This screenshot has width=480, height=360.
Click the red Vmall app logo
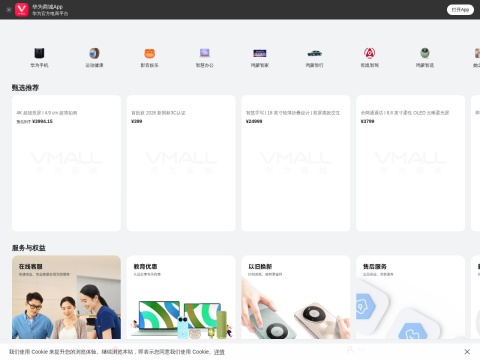(22, 10)
